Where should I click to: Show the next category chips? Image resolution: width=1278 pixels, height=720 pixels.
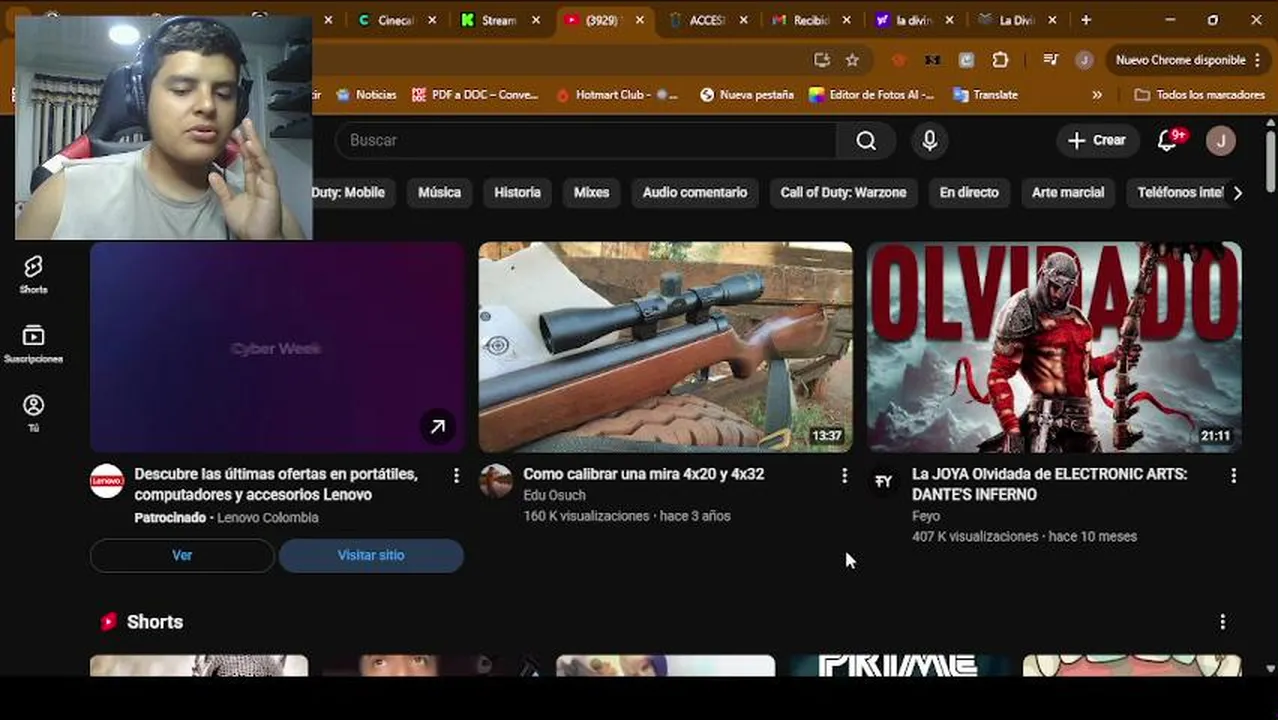[1237, 193]
